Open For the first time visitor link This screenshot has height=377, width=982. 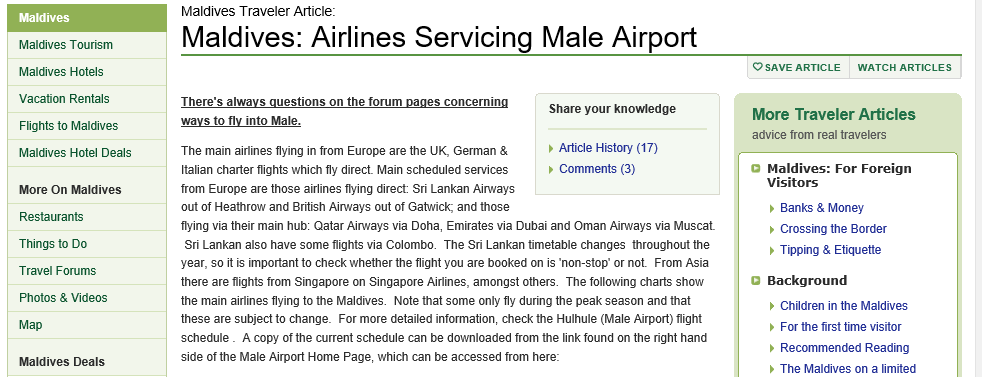[x=840, y=327]
